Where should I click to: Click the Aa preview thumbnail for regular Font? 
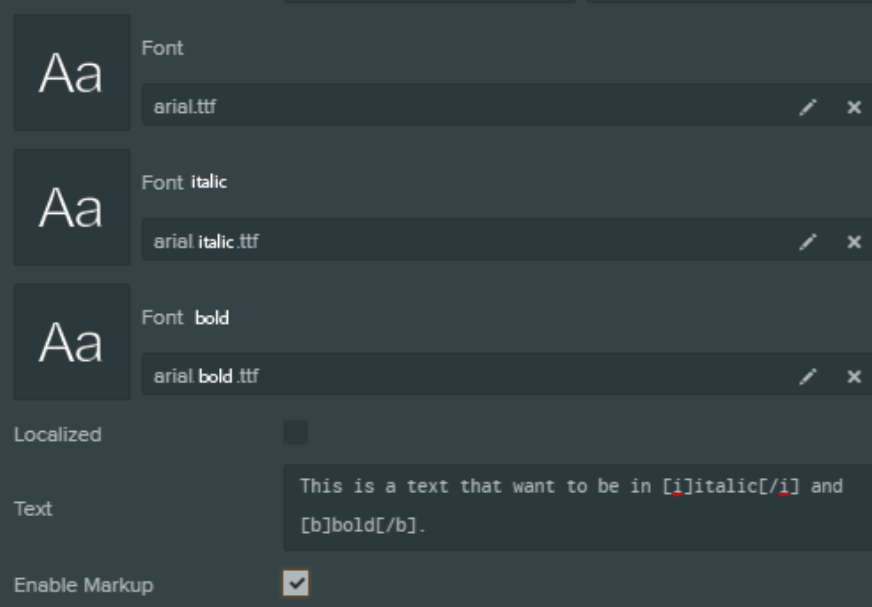tap(72, 72)
